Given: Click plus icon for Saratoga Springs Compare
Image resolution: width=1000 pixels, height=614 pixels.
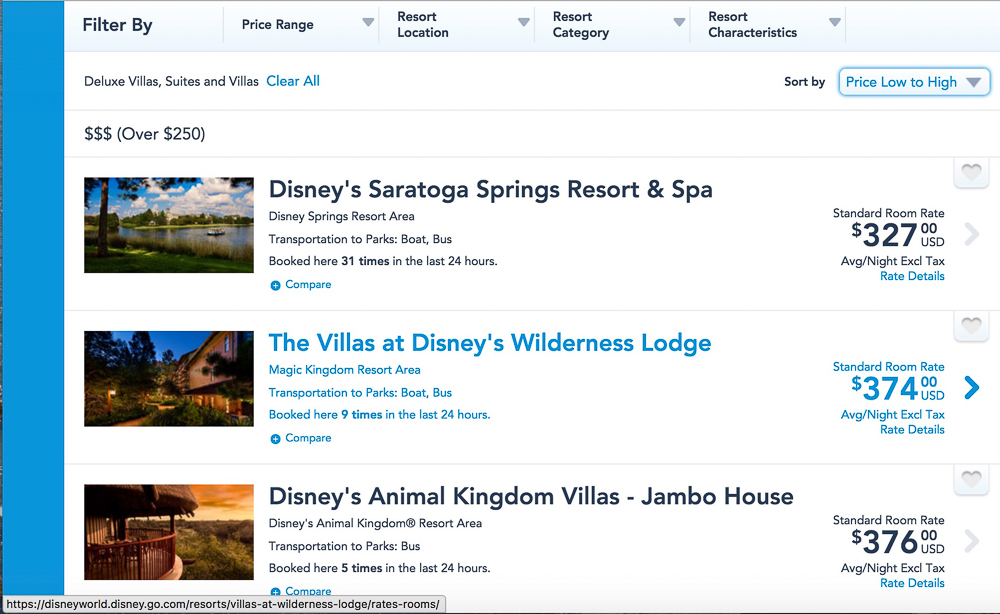Looking at the screenshot, I should coord(276,285).
